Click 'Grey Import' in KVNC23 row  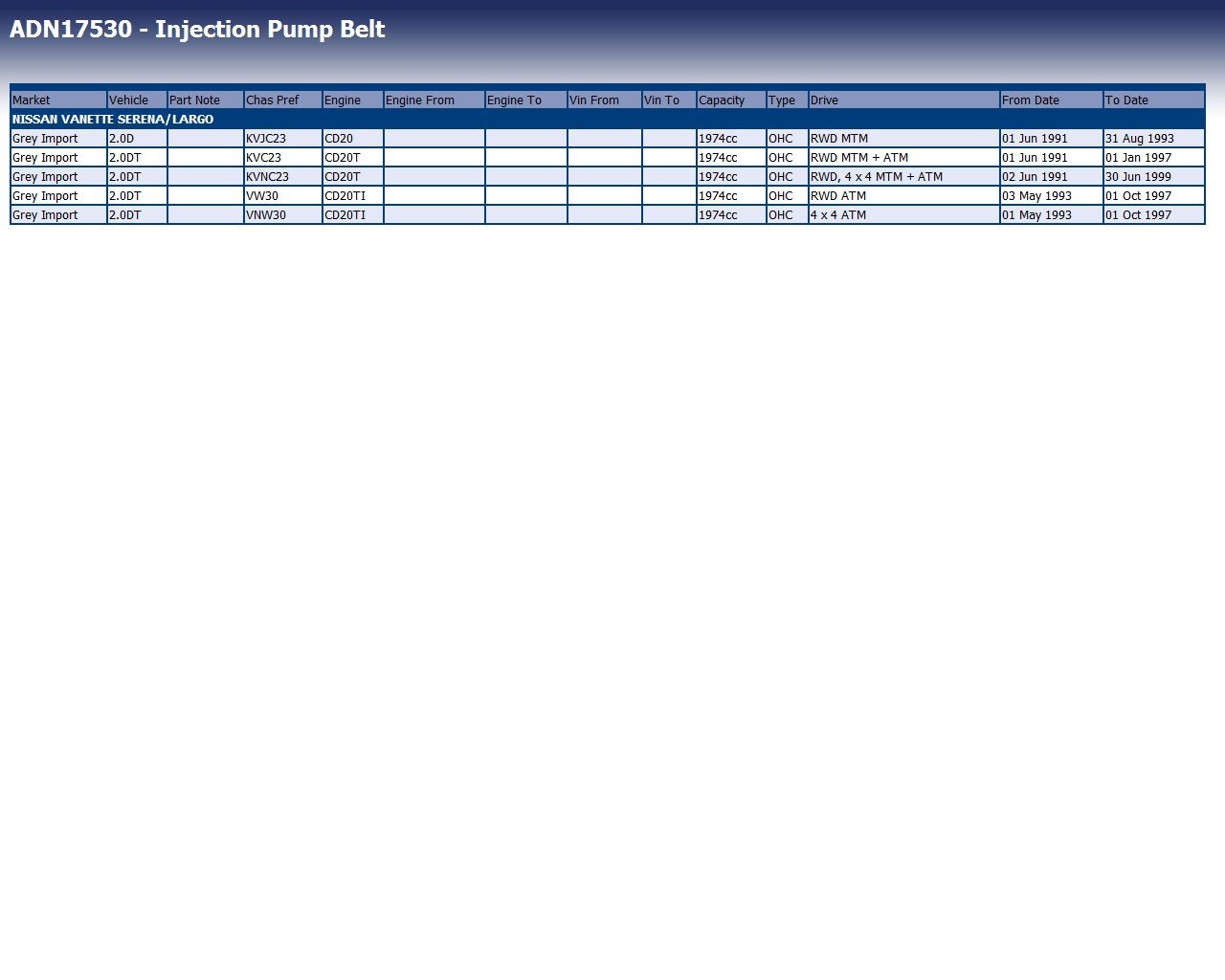pyautogui.click(x=58, y=176)
